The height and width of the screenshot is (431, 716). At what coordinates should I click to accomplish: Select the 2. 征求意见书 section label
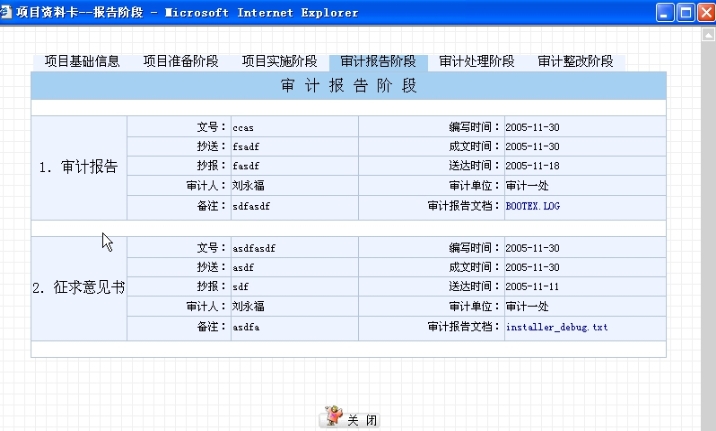tap(79, 288)
